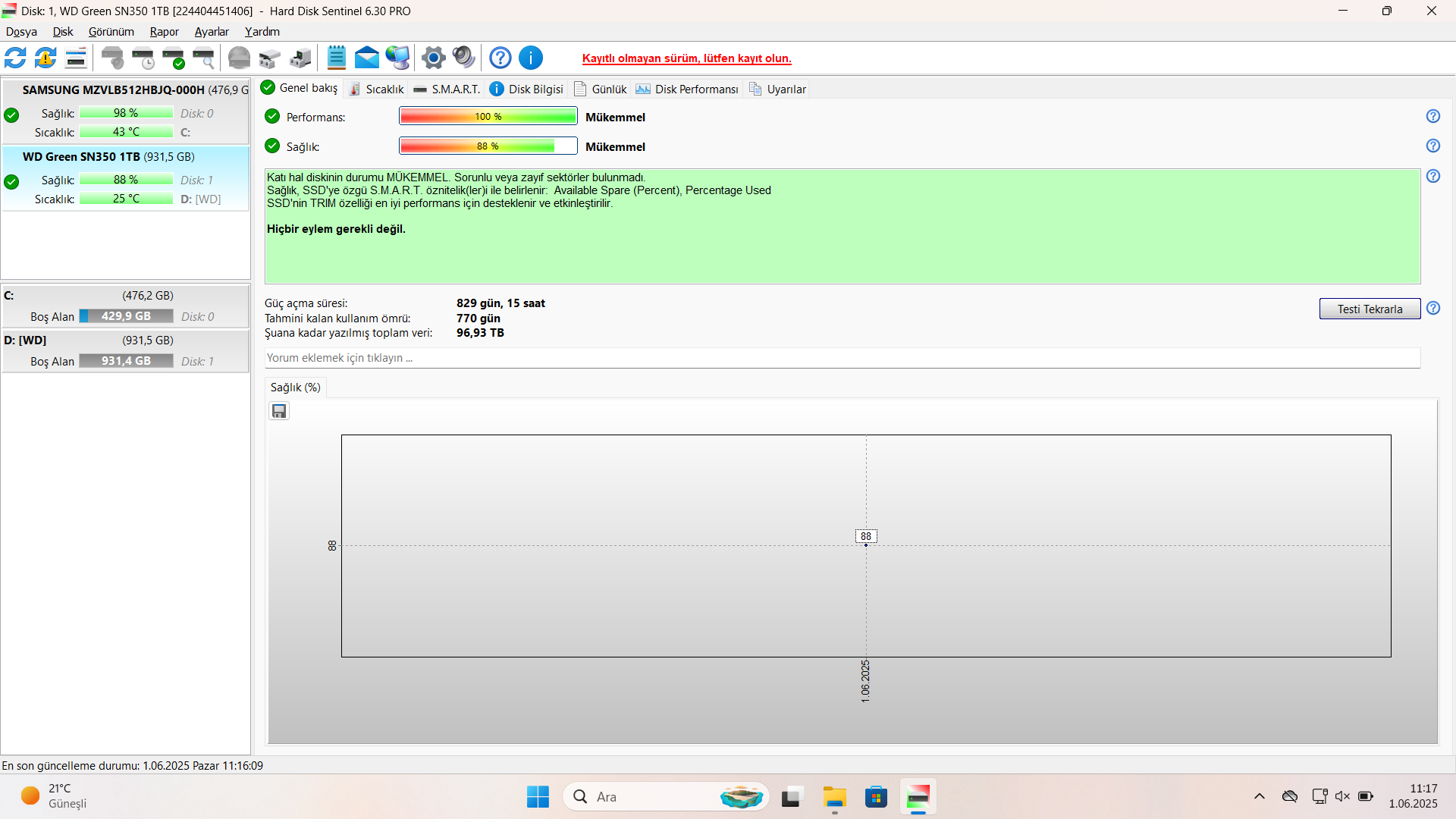Switch to the Sıcaklık tab

pyautogui.click(x=376, y=89)
